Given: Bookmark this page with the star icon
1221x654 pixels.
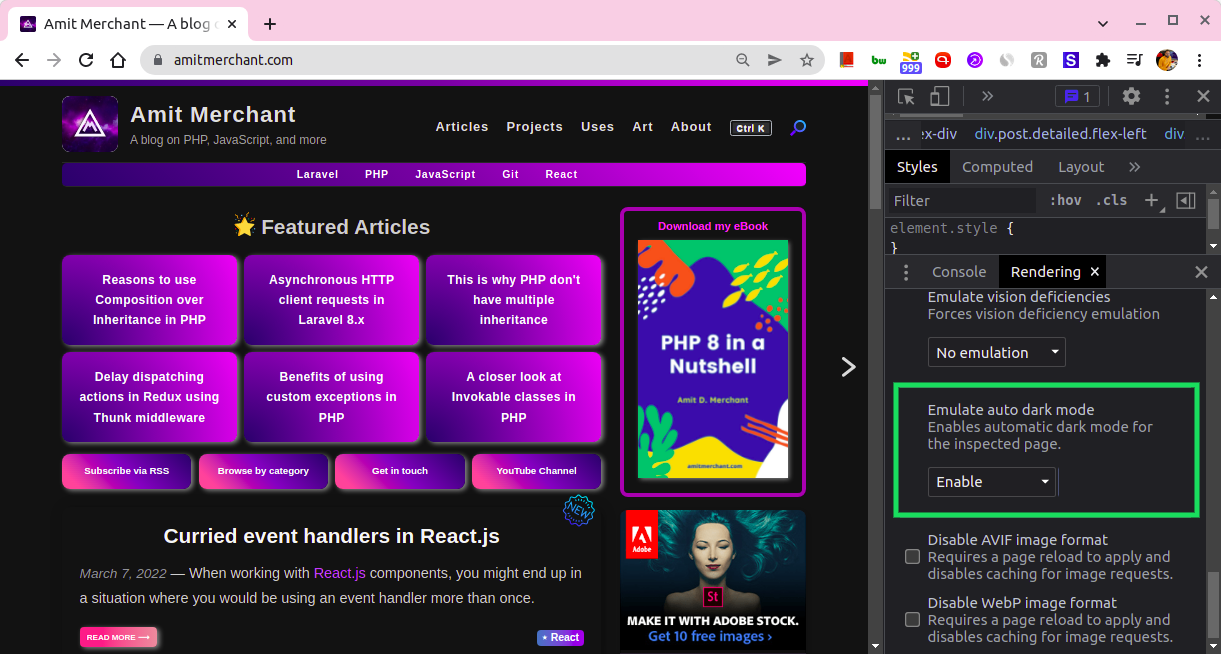Looking at the screenshot, I should point(807,60).
